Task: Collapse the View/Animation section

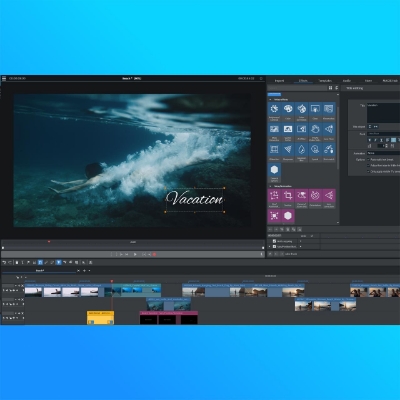Action: click(x=270, y=186)
